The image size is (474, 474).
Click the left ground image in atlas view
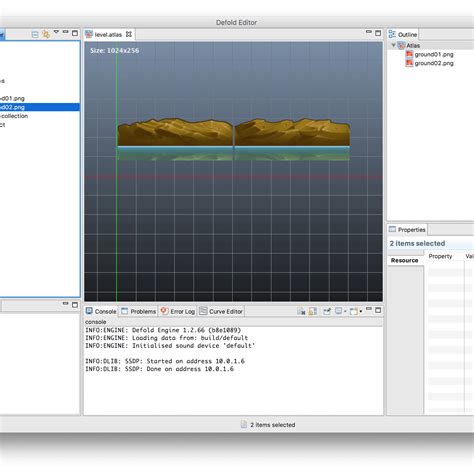tap(175, 139)
